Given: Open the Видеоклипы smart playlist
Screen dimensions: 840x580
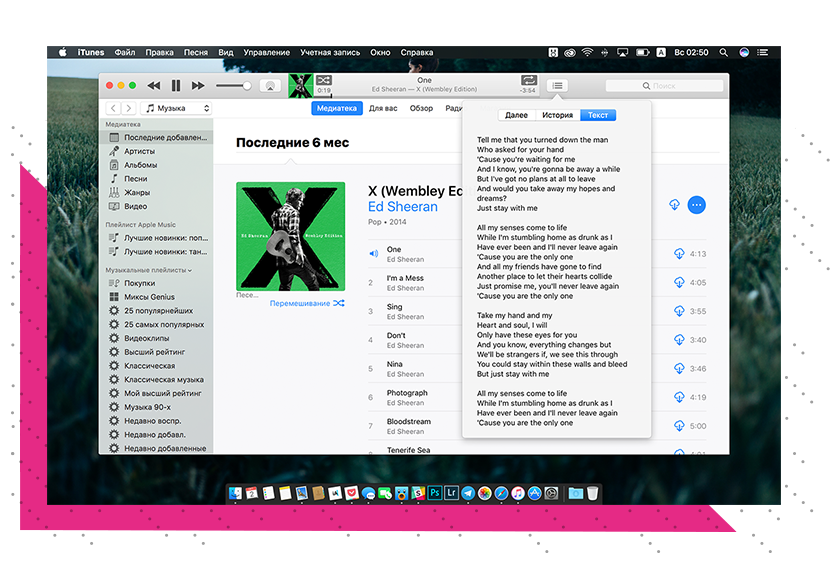Looking at the screenshot, I should tap(158, 338).
